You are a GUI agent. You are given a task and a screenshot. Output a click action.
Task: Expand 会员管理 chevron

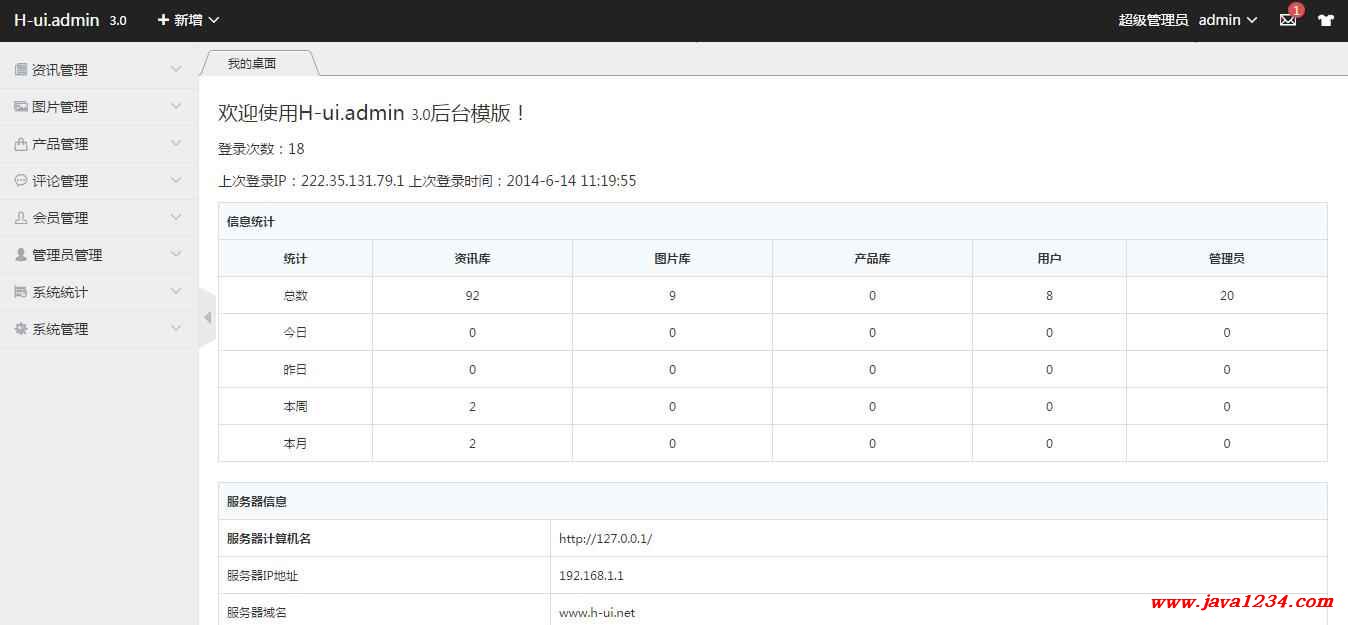tap(176, 217)
